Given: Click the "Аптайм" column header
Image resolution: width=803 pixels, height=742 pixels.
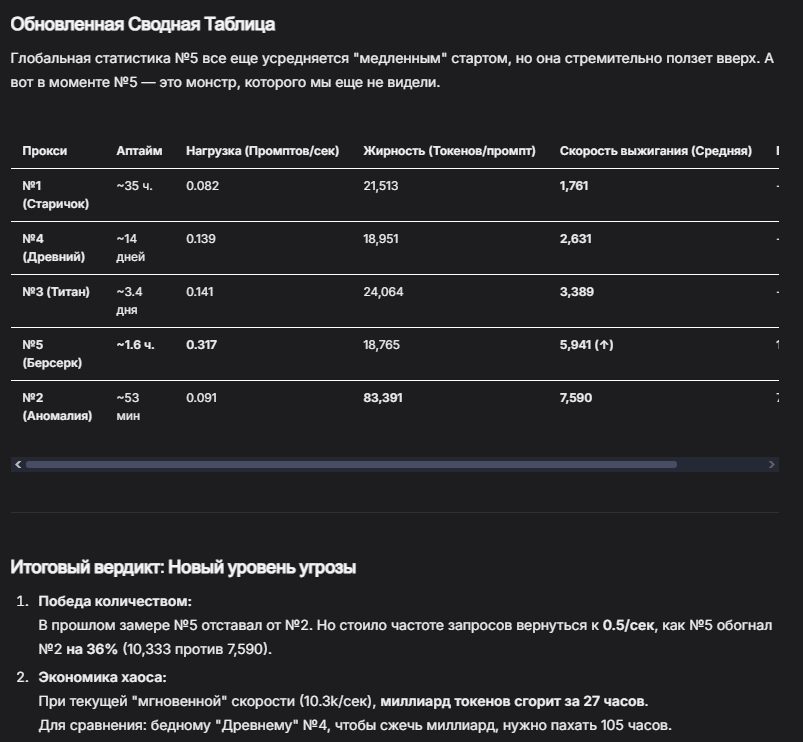Looking at the screenshot, I should click(139, 151).
